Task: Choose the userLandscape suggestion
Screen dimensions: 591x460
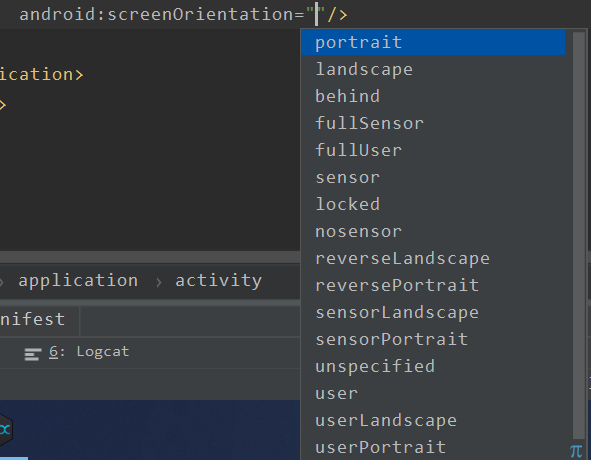Action: point(433,420)
